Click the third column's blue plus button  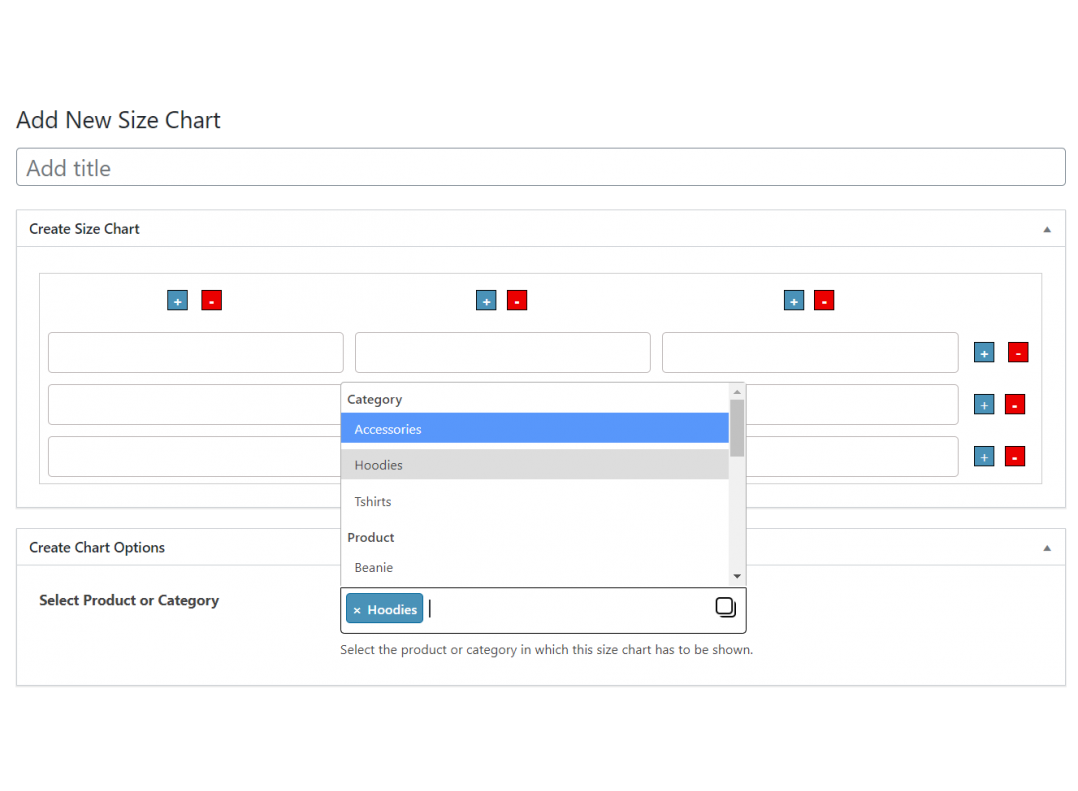coord(793,301)
